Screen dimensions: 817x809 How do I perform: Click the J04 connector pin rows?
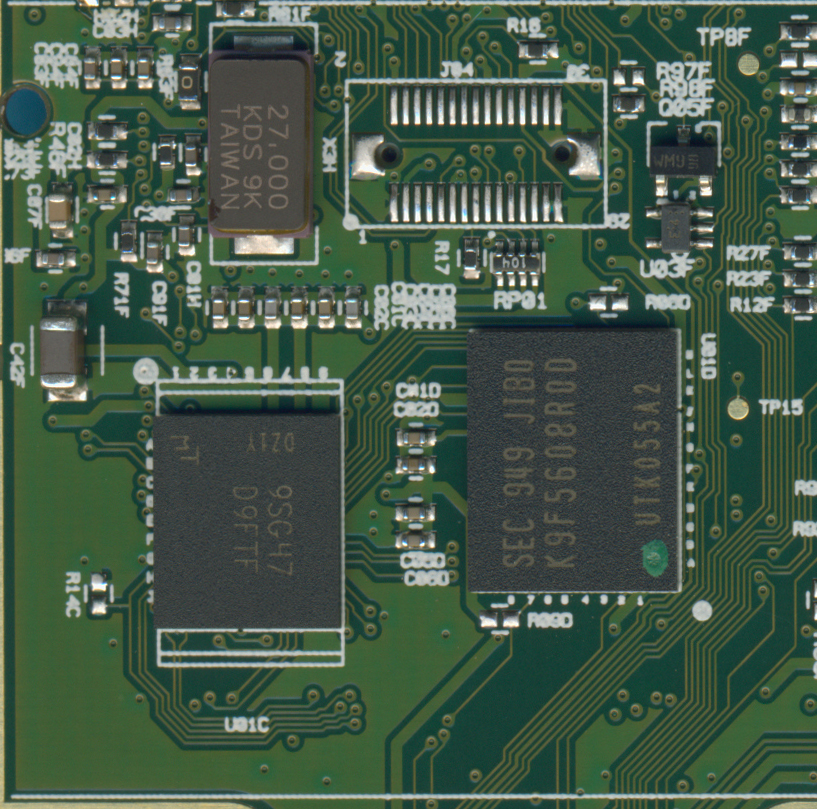coord(475,155)
